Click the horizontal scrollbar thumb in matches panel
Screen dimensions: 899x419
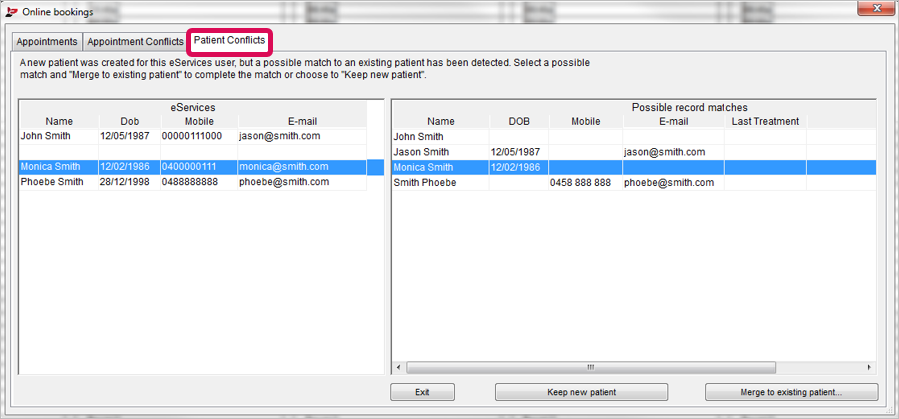[x=591, y=367]
